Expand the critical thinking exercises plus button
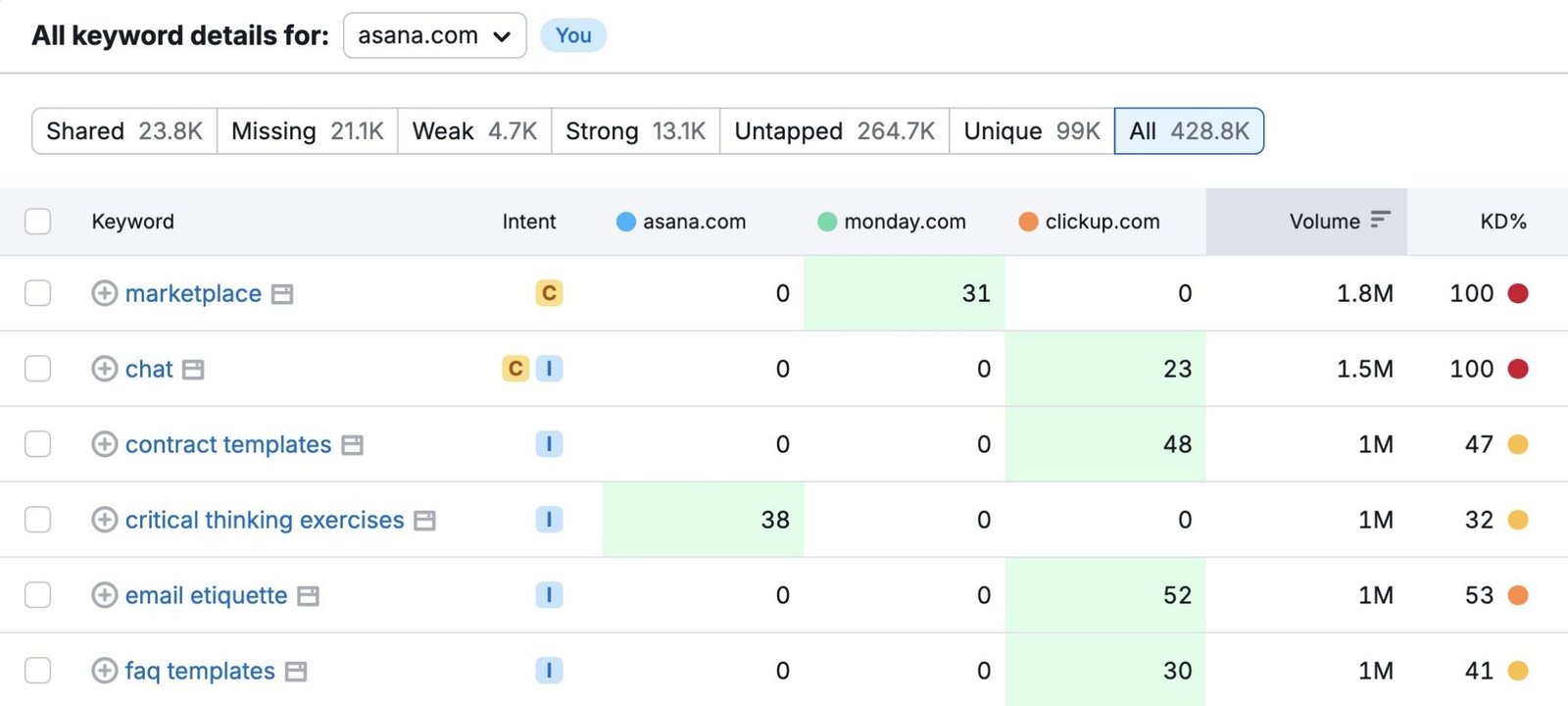 click(x=104, y=520)
